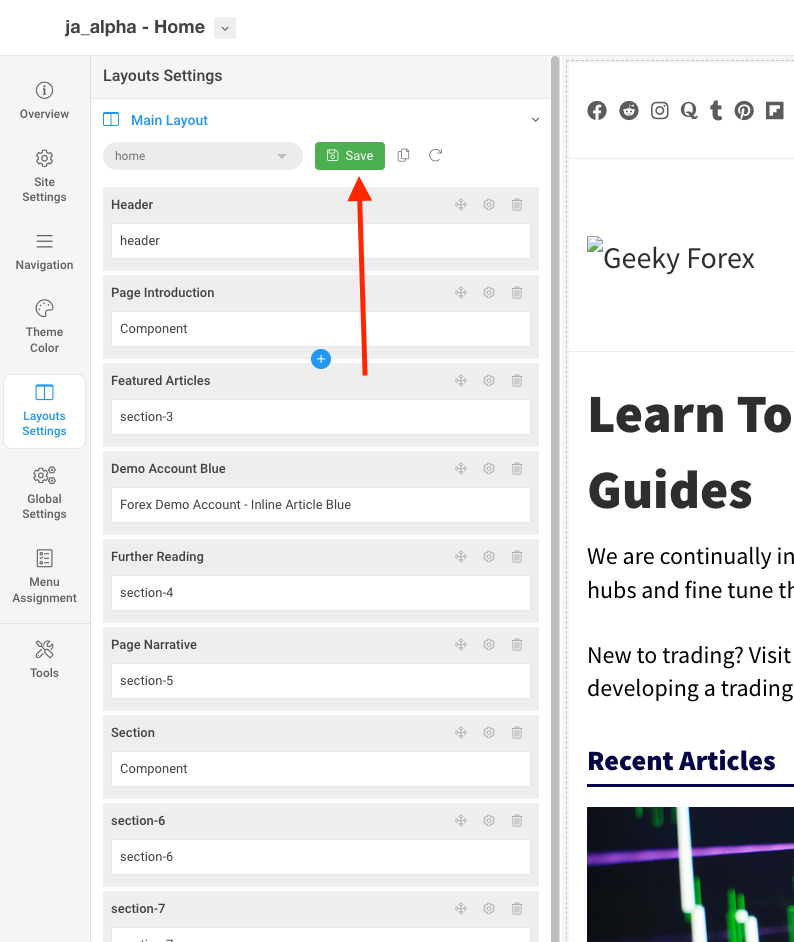
Task: Click the section-5 position field
Action: pos(321,681)
